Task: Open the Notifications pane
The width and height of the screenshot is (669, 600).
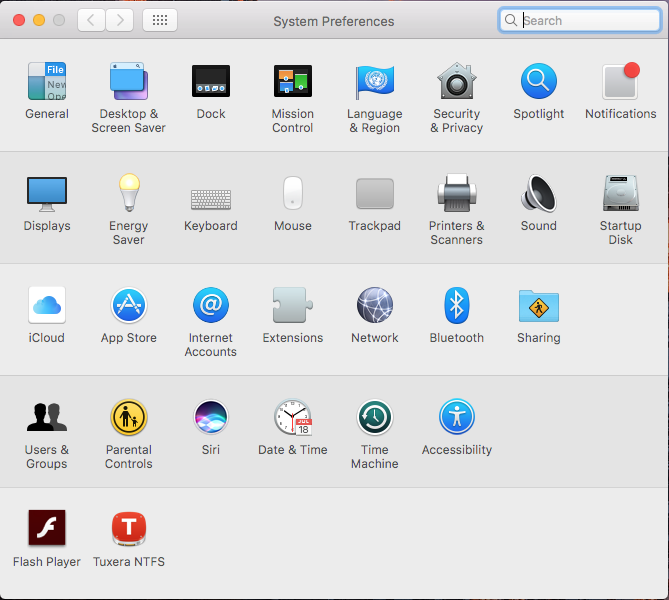Action: [620, 82]
